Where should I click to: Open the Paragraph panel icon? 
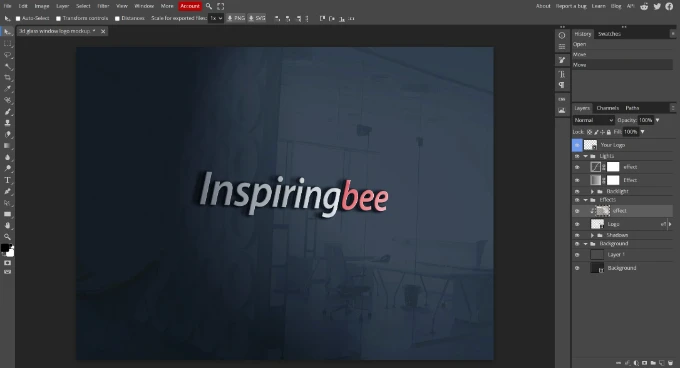point(562,85)
